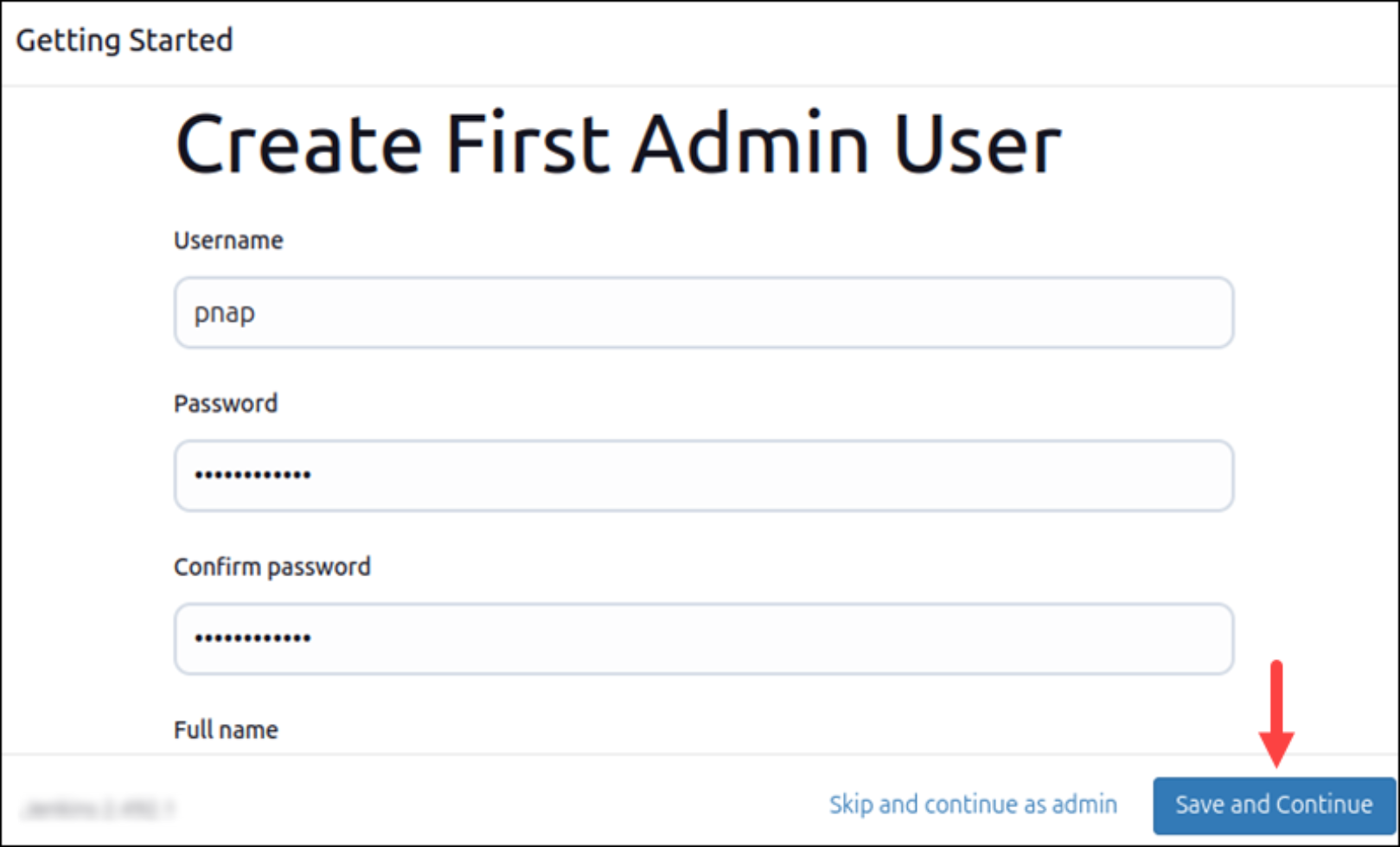Click the Confirm password input field
1400x847 pixels.
(702, 638)
